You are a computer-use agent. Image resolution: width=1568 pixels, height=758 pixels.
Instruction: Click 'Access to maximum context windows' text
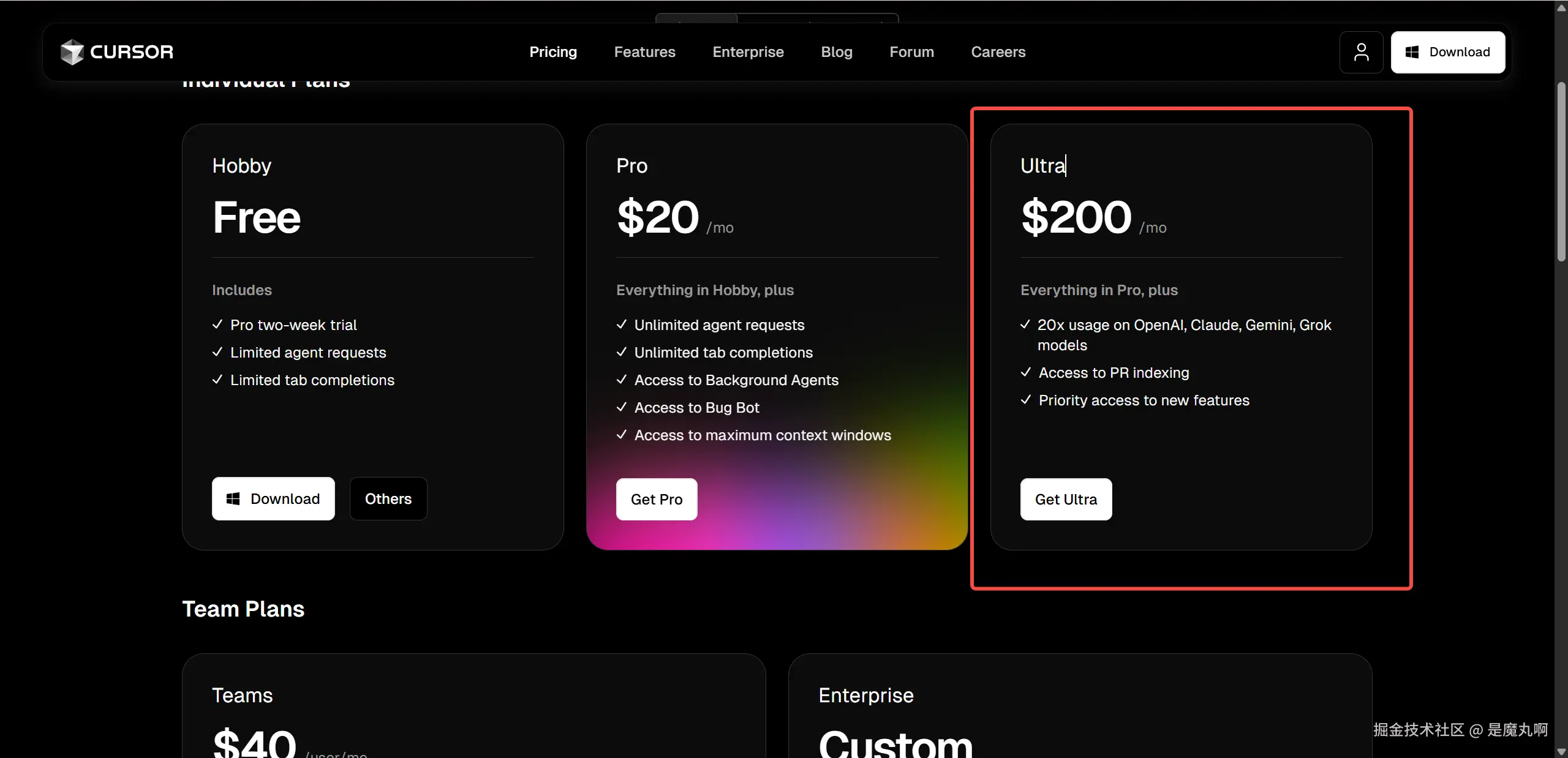(x=763, y=435)
